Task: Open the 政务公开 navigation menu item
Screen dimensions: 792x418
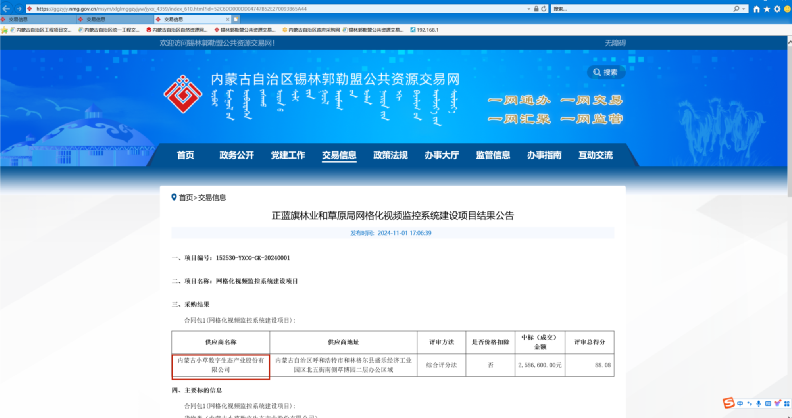Action: tap(236, 155)
